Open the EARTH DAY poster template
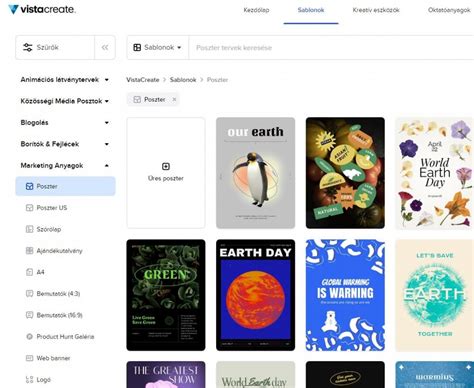The height and width of the screenshot is (388, 474). click(255, 295)
